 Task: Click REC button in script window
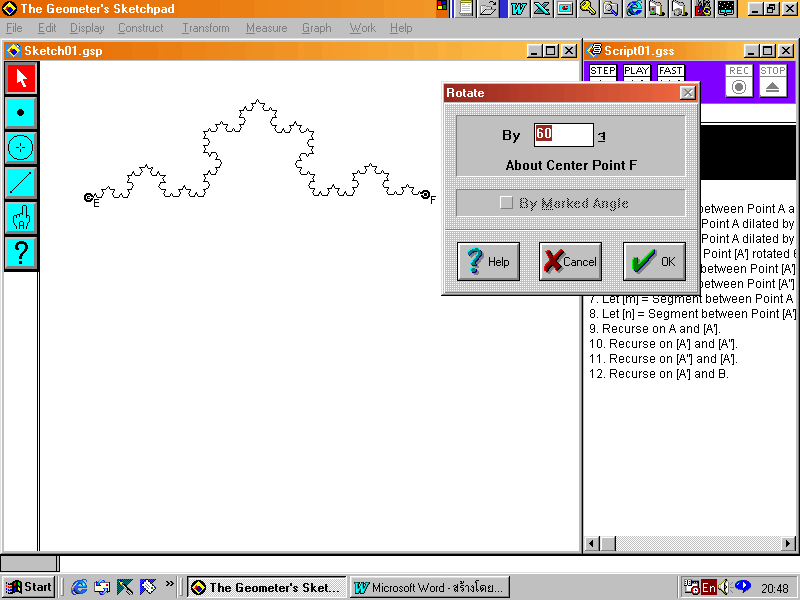click(x=739, y=80)
